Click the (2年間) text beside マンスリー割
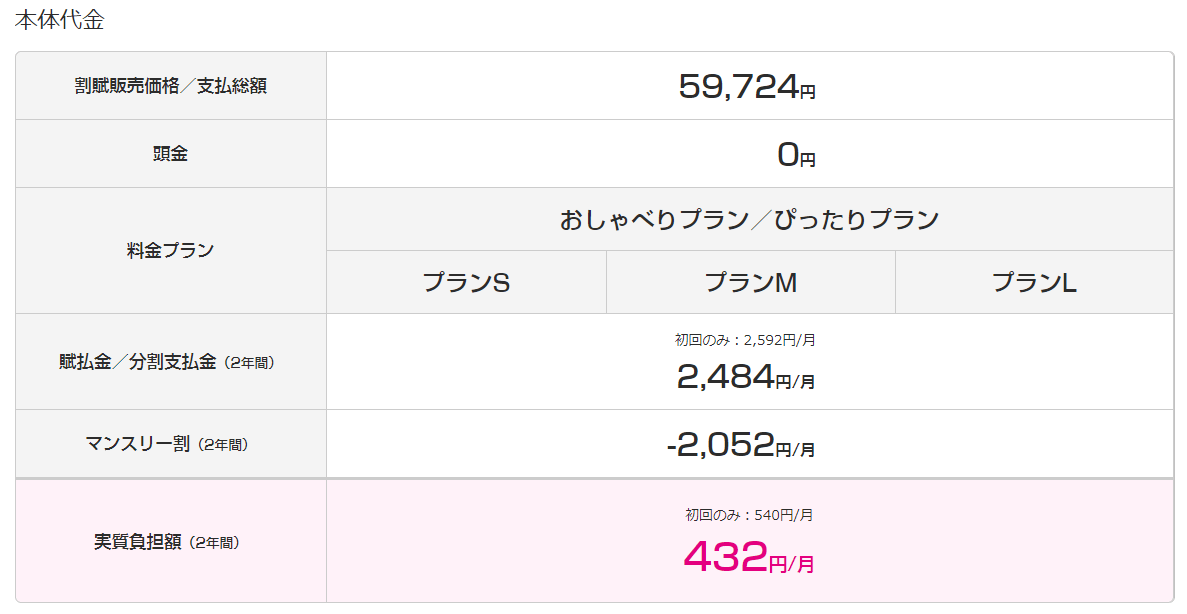Image resolution: width=1187 pixels, height=614 pixels. click(x=223, y=445)
